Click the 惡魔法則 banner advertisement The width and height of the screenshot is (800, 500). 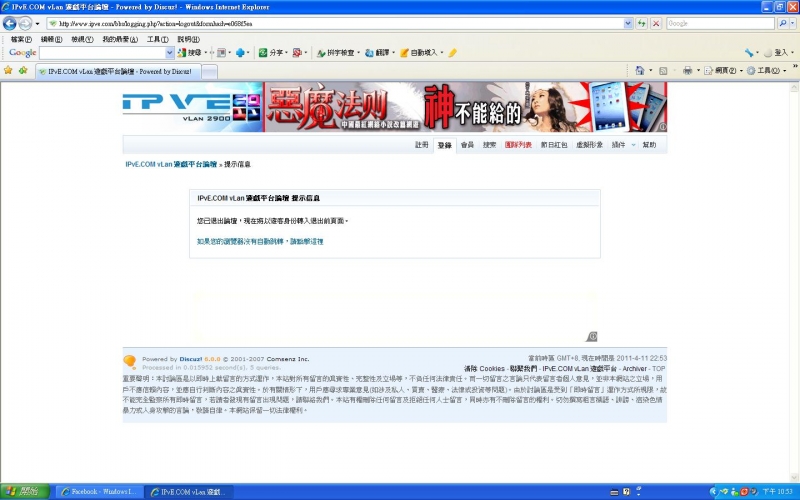pos(465,107)
